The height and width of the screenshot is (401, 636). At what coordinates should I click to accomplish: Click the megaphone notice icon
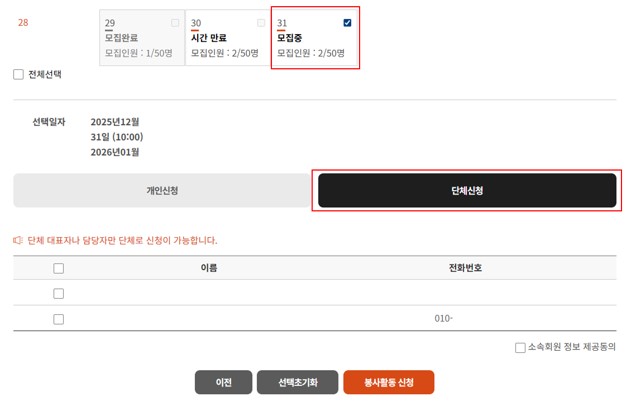[x=17, y=240]
